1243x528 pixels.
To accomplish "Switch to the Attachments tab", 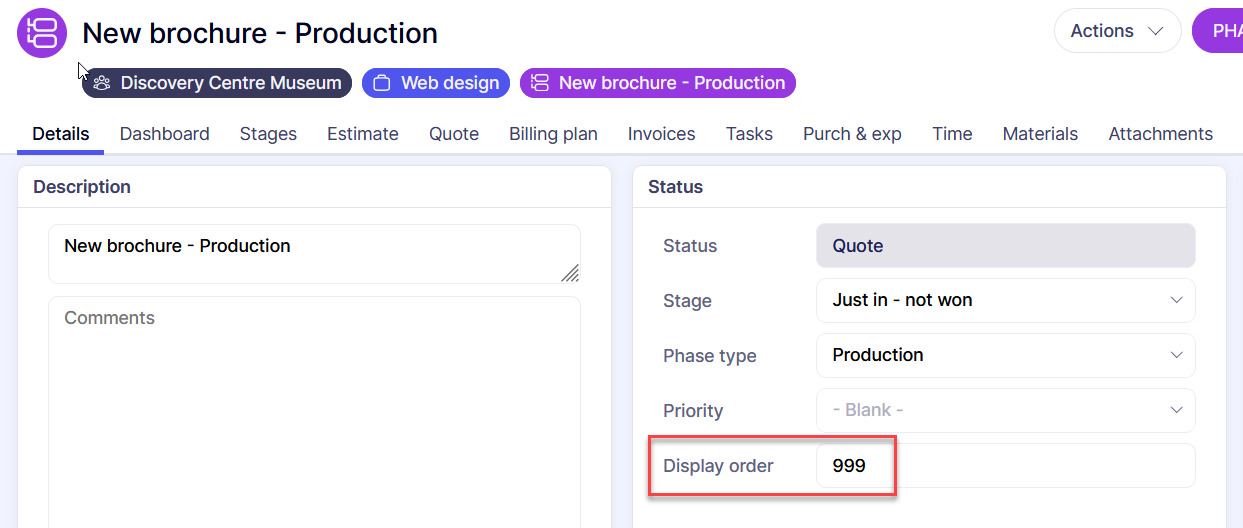I will [x=1160, y=134].
